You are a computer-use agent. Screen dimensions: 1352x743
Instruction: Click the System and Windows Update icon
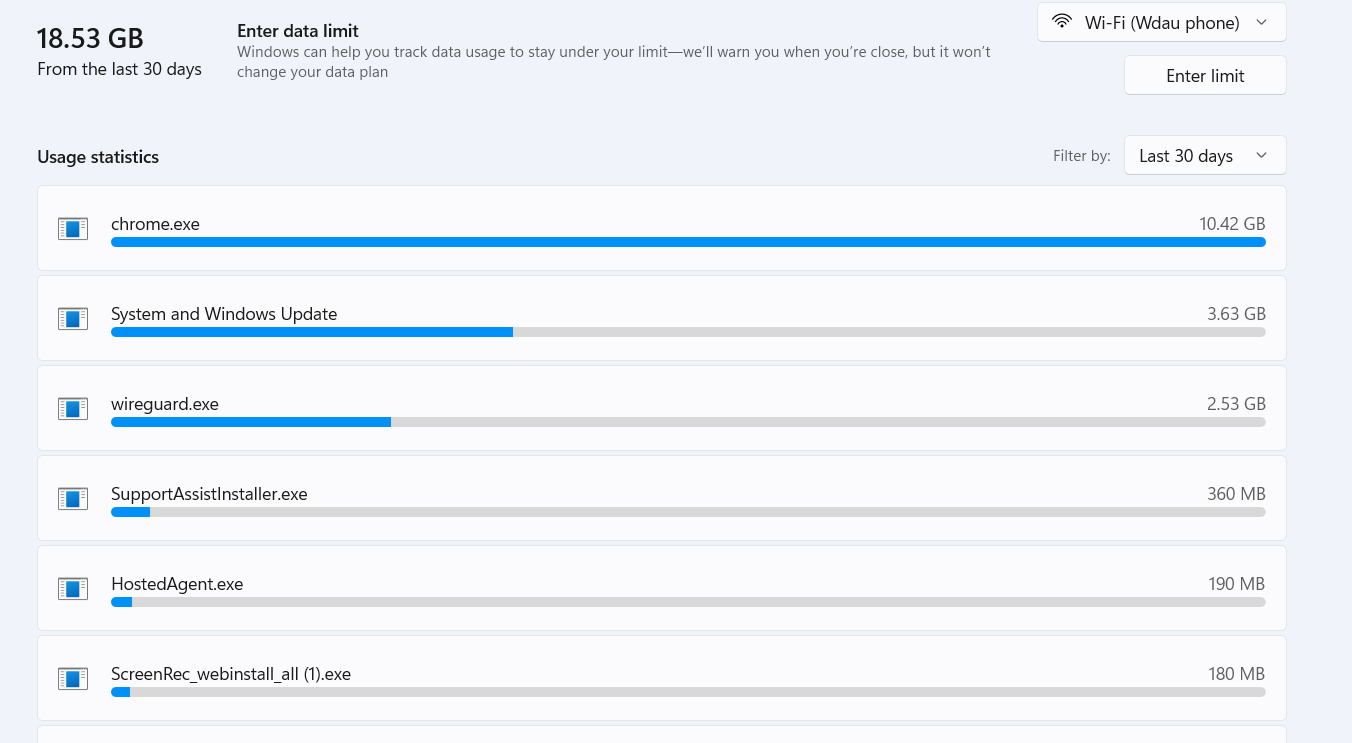pyautogui.click(x=73, y=318)
